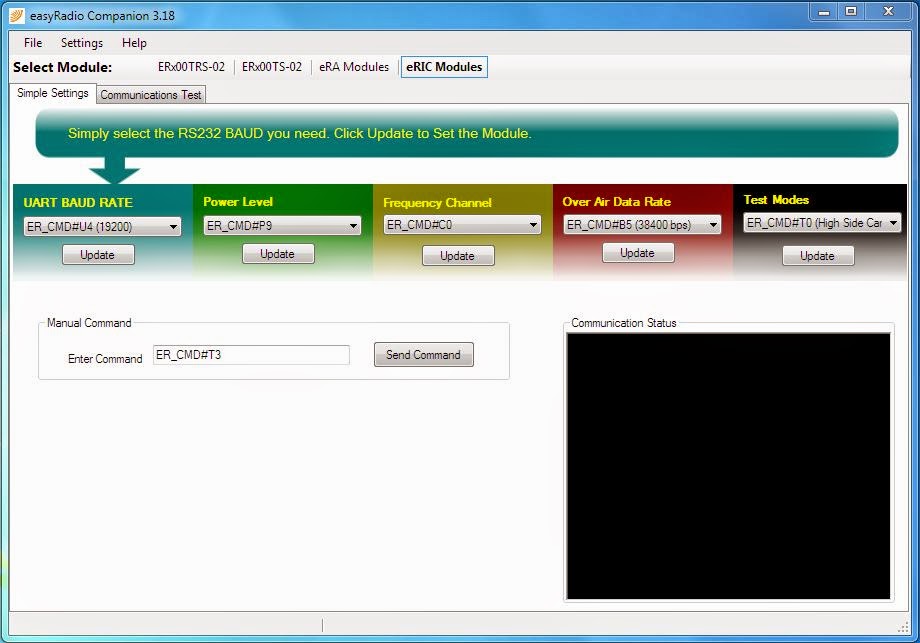920x643 pixels.
Task: Switch to the Communications Test tab
Action: (151, 94)
